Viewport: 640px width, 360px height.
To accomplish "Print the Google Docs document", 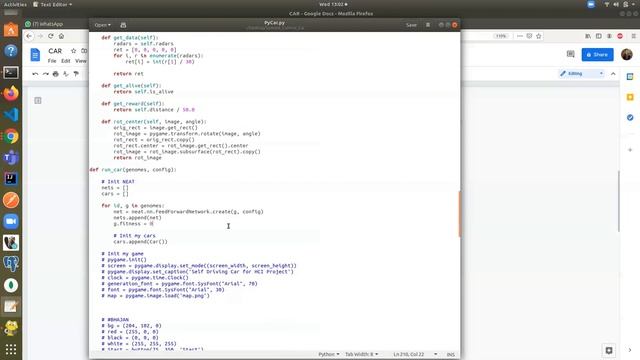I will click(56, 74).
